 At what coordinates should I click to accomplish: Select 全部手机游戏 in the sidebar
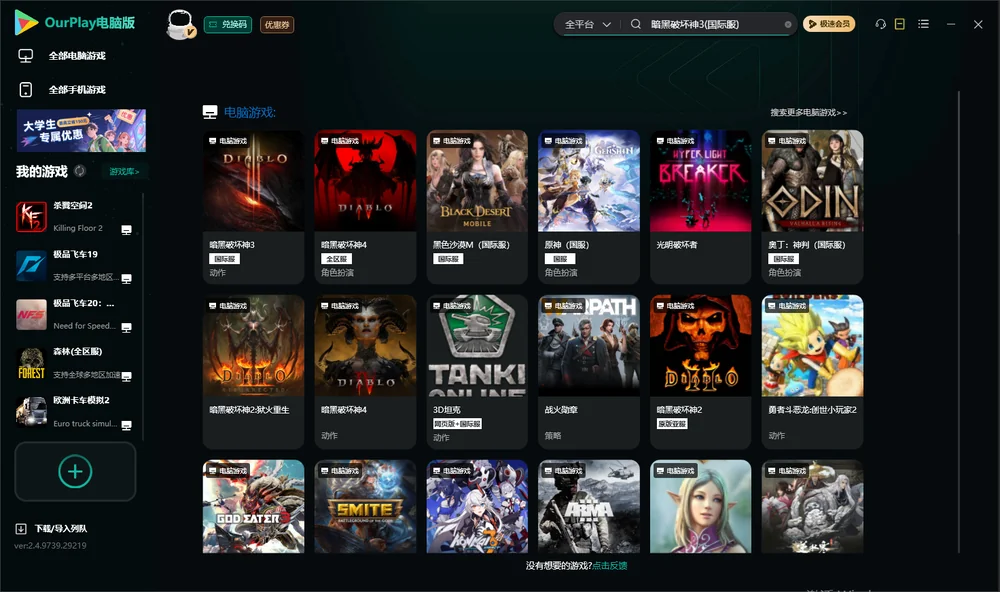click(x=75, y=89)
